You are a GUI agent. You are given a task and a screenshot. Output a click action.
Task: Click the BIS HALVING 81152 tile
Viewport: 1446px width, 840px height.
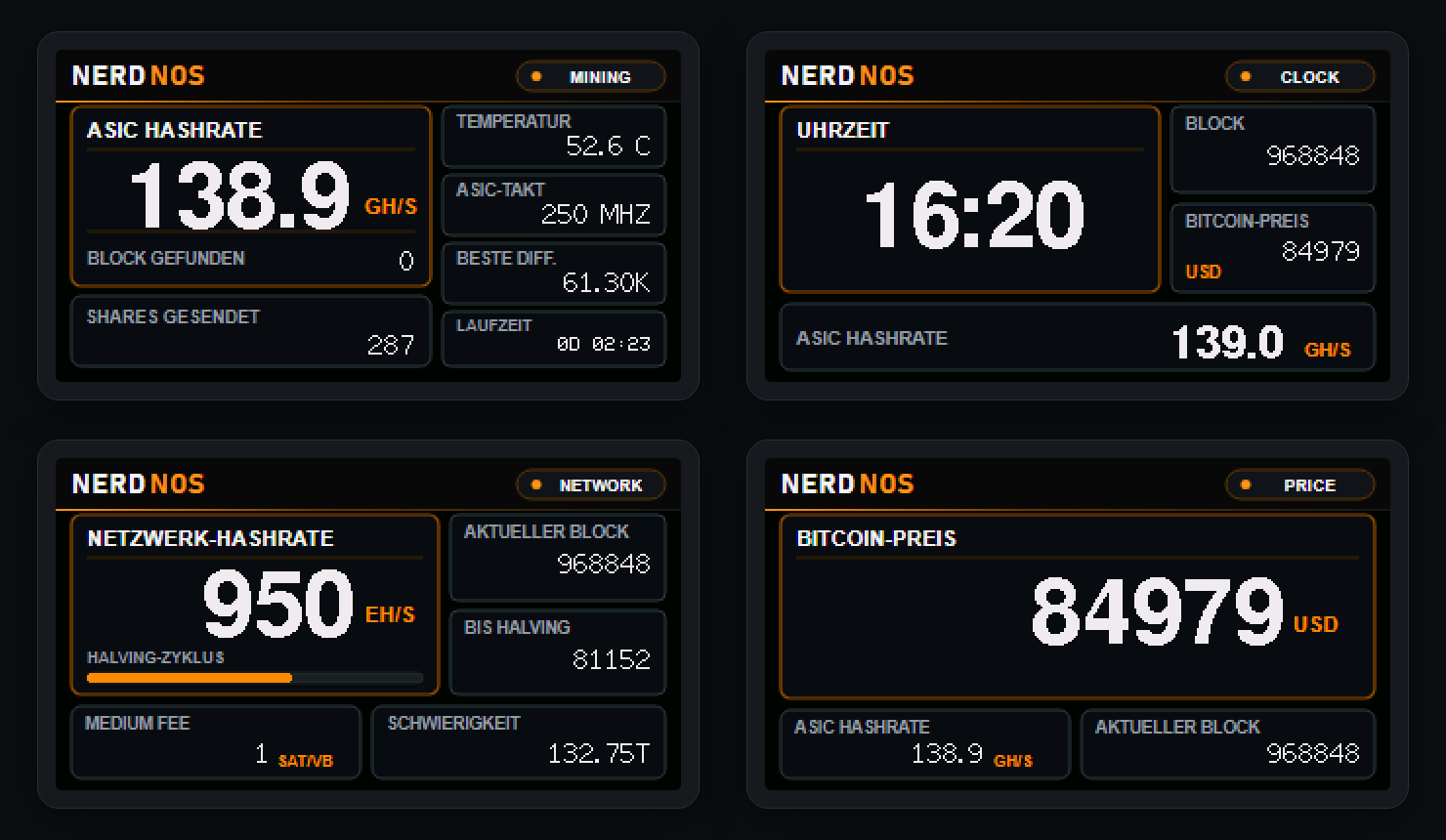click(558, 652)
